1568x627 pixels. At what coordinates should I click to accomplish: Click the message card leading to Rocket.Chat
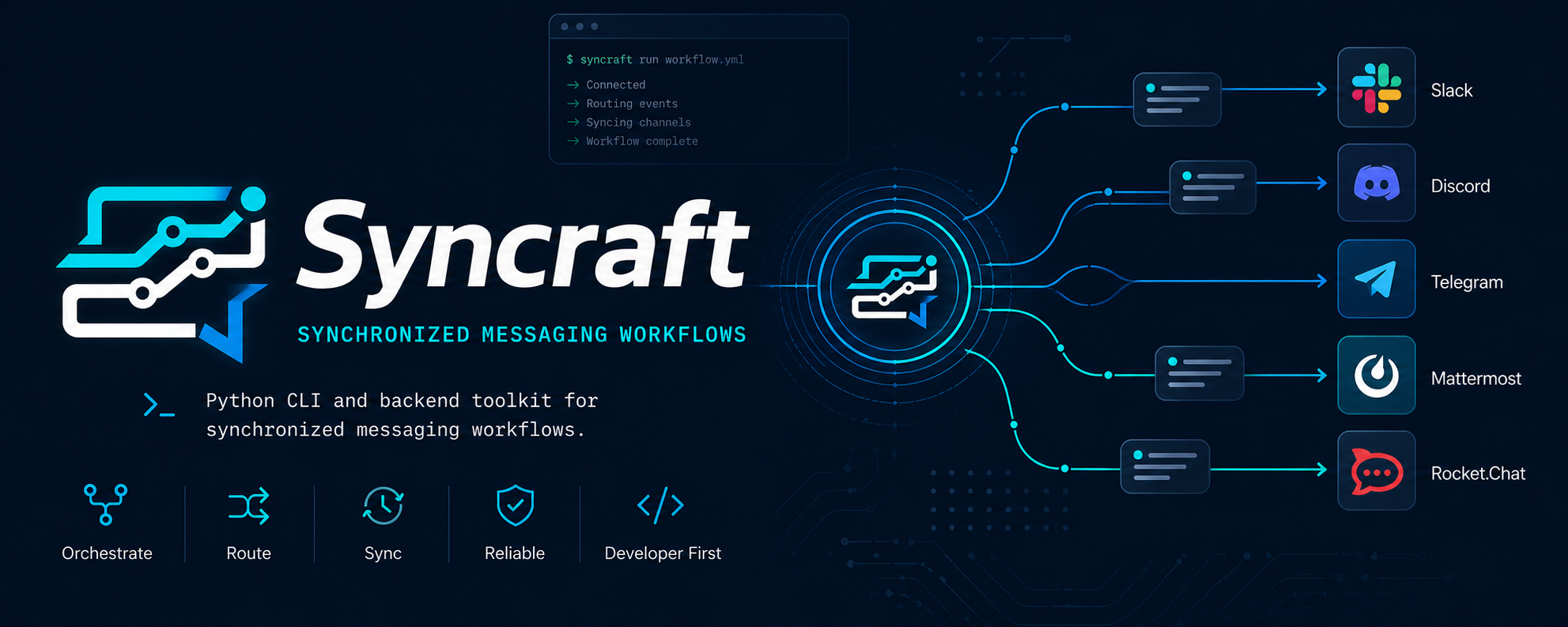(x=1165, y=466)
